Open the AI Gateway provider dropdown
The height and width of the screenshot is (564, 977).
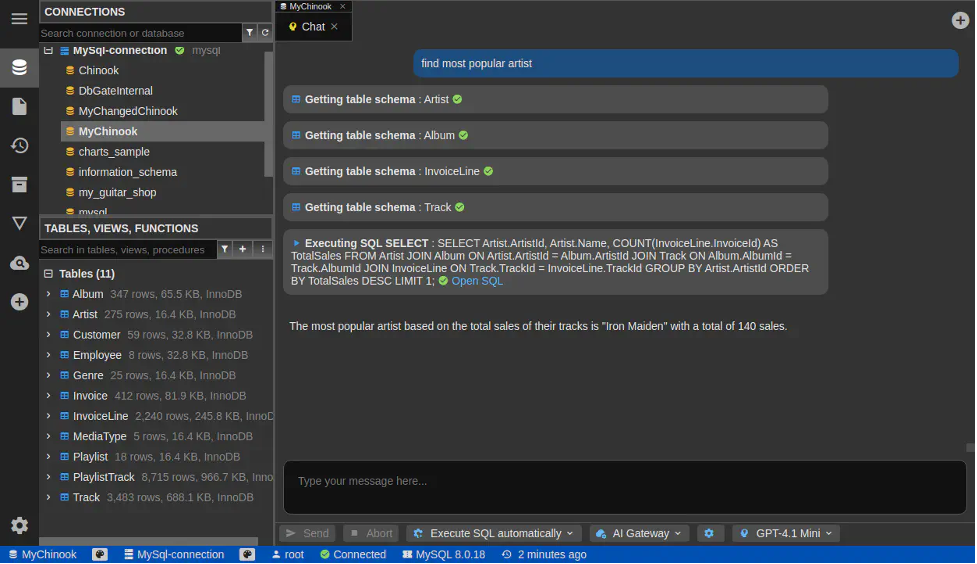[639, 533]
